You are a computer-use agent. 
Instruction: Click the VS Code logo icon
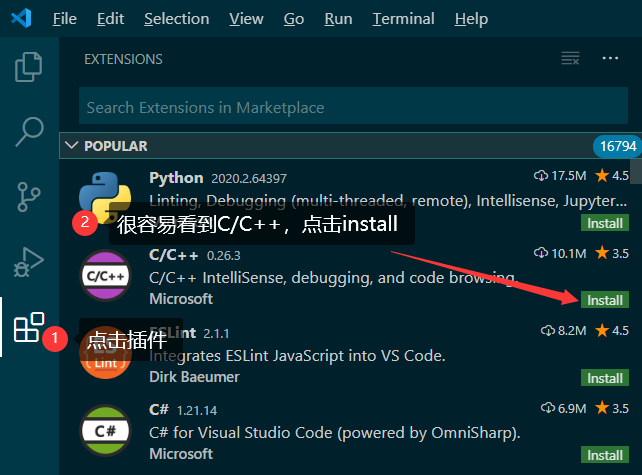(21, 18)
